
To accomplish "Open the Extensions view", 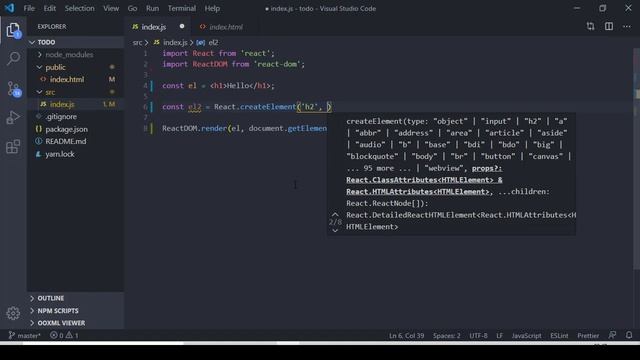I will click(x=13, y=147).
